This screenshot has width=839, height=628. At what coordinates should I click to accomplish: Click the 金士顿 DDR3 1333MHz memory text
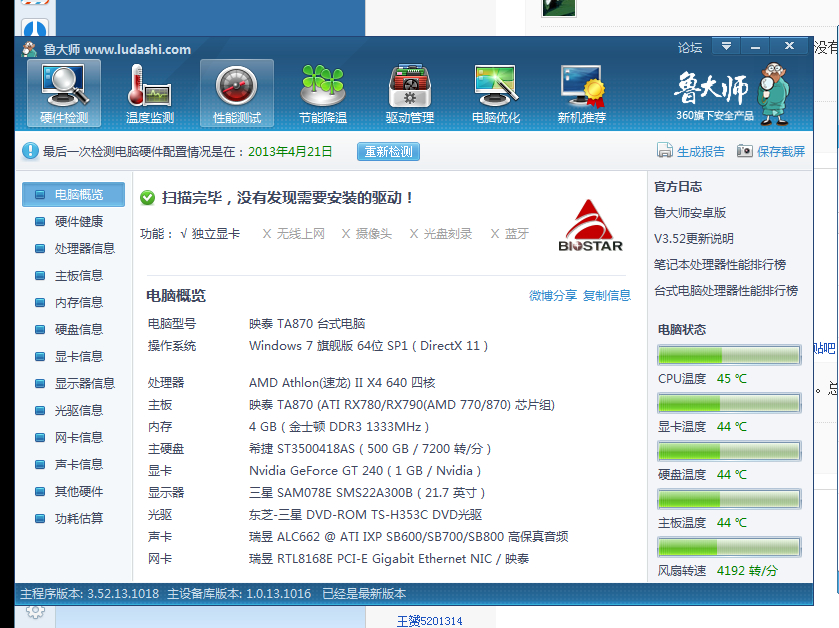[x=339, y=426]
